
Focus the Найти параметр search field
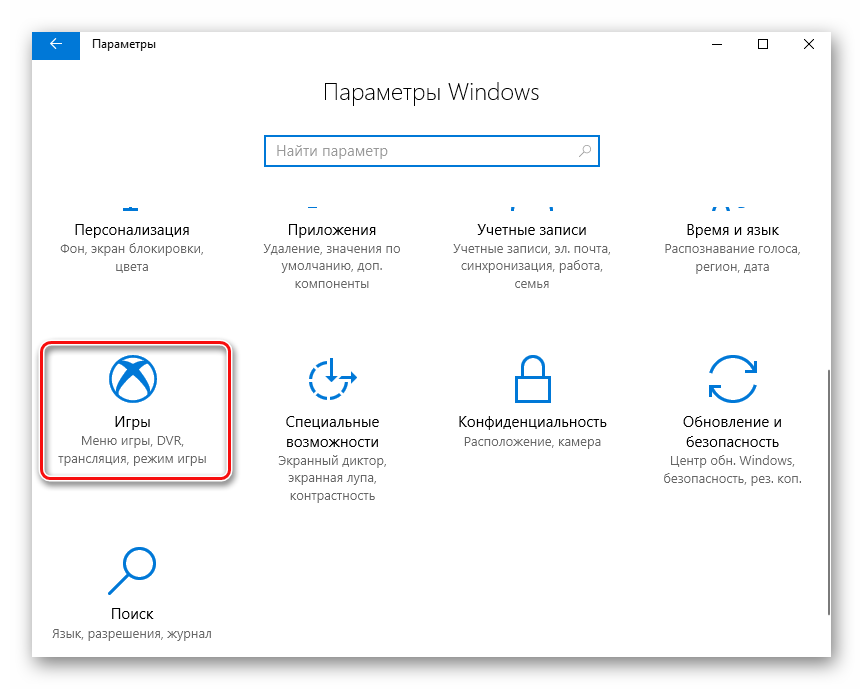[432, 151]
